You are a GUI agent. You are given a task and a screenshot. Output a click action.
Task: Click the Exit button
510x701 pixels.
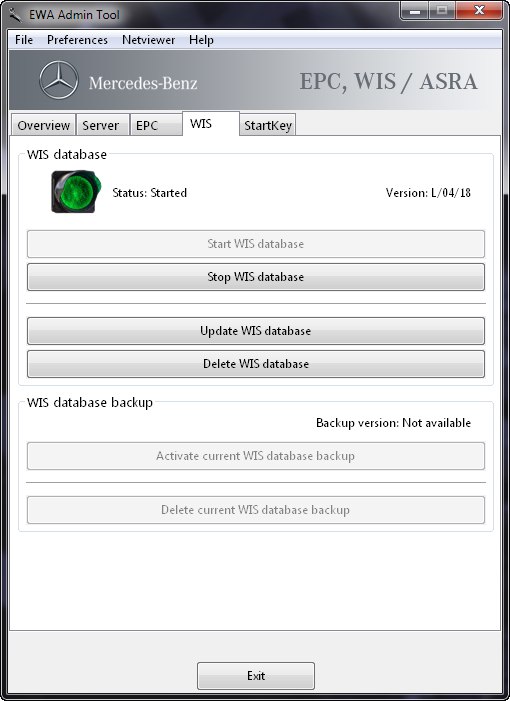[x=256, y=676]
